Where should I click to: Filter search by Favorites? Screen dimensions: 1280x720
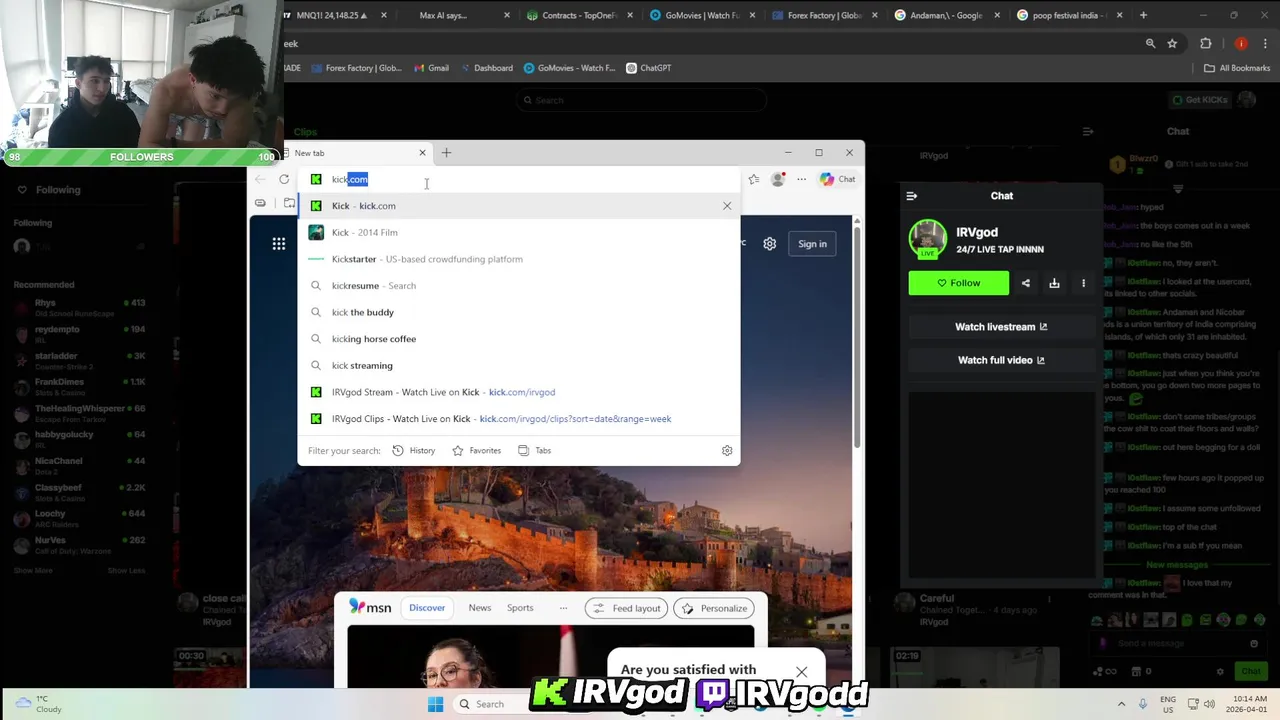pos(477,451)
